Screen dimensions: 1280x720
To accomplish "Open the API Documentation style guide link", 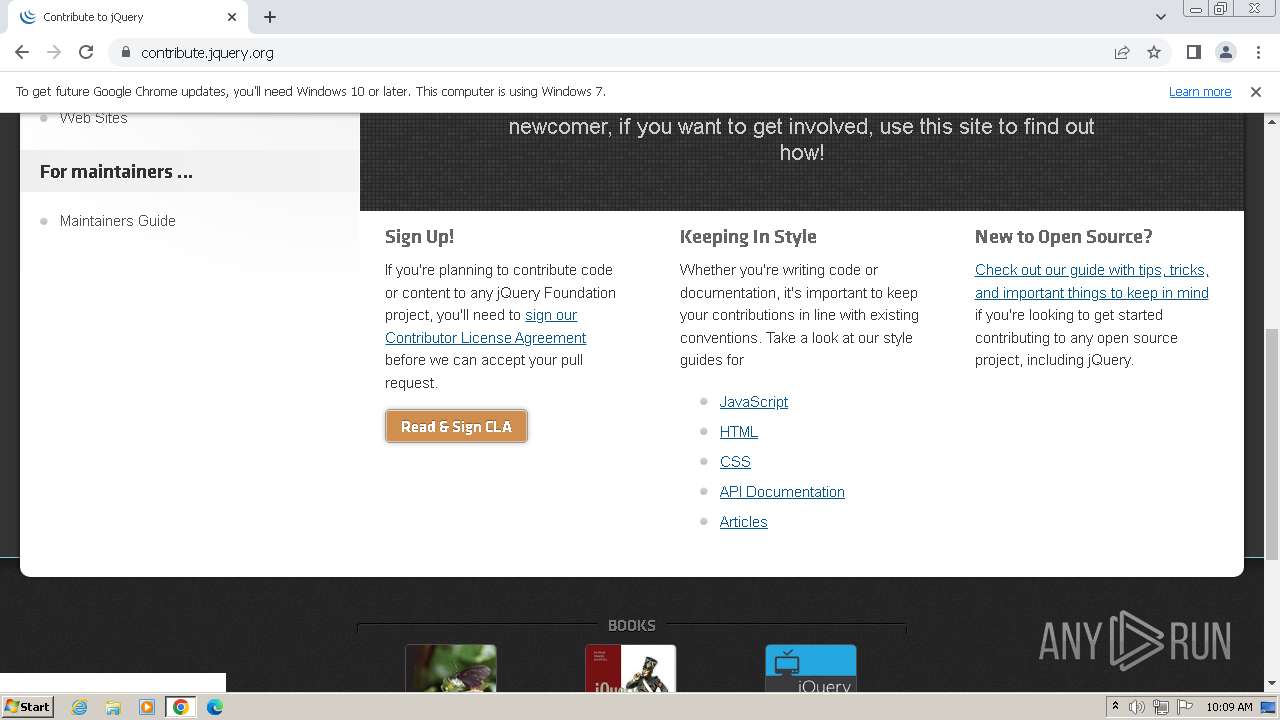I will tap(782, 492).
